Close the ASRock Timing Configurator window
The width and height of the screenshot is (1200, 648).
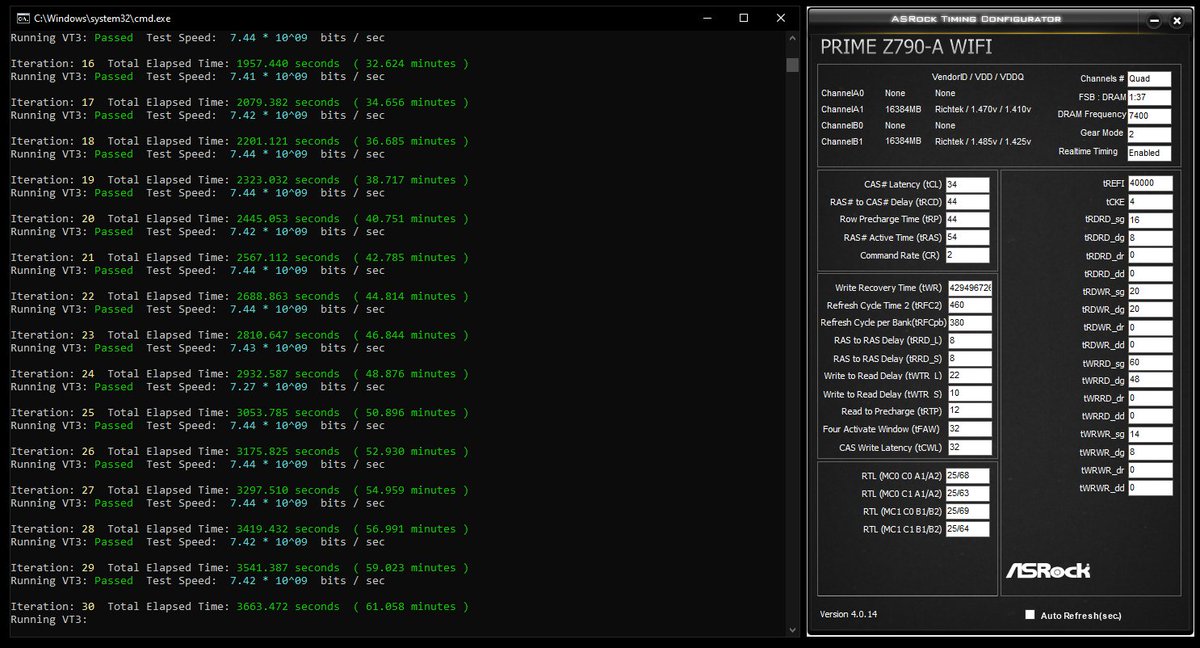1178,19
